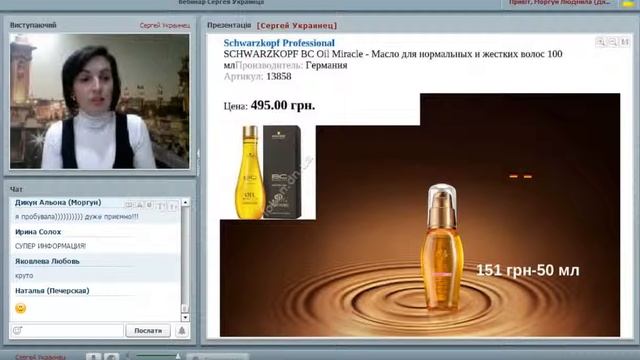Click large amber serum bottle image
Screen dimensions: 640x360
coord(442,247)
